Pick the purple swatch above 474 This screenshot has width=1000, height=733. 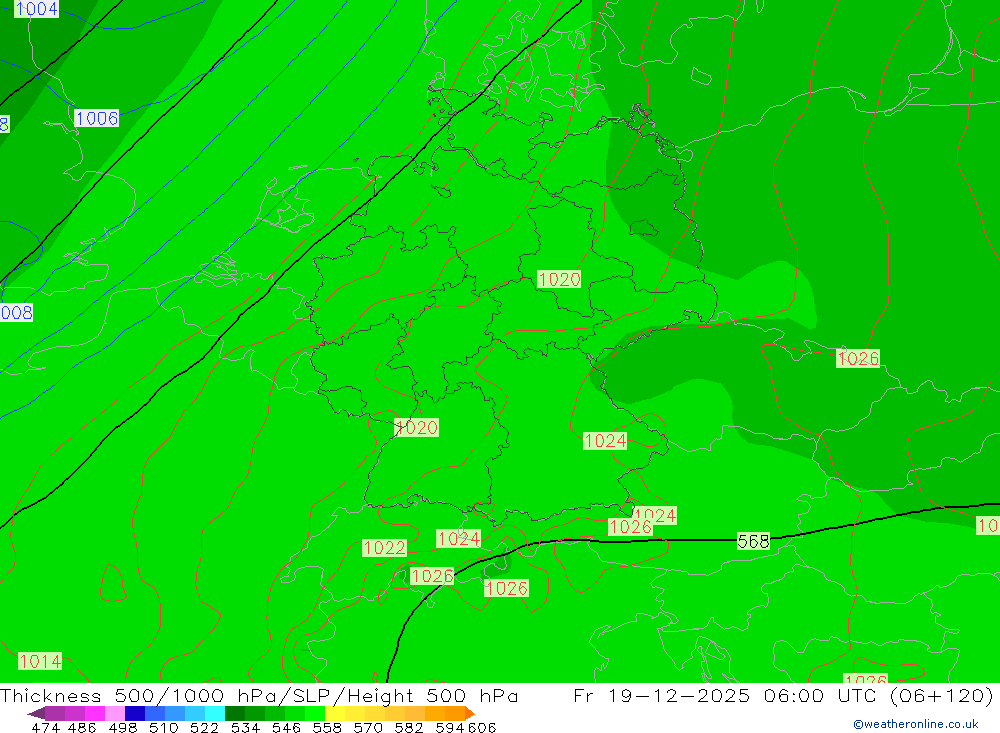coord(55,713)
